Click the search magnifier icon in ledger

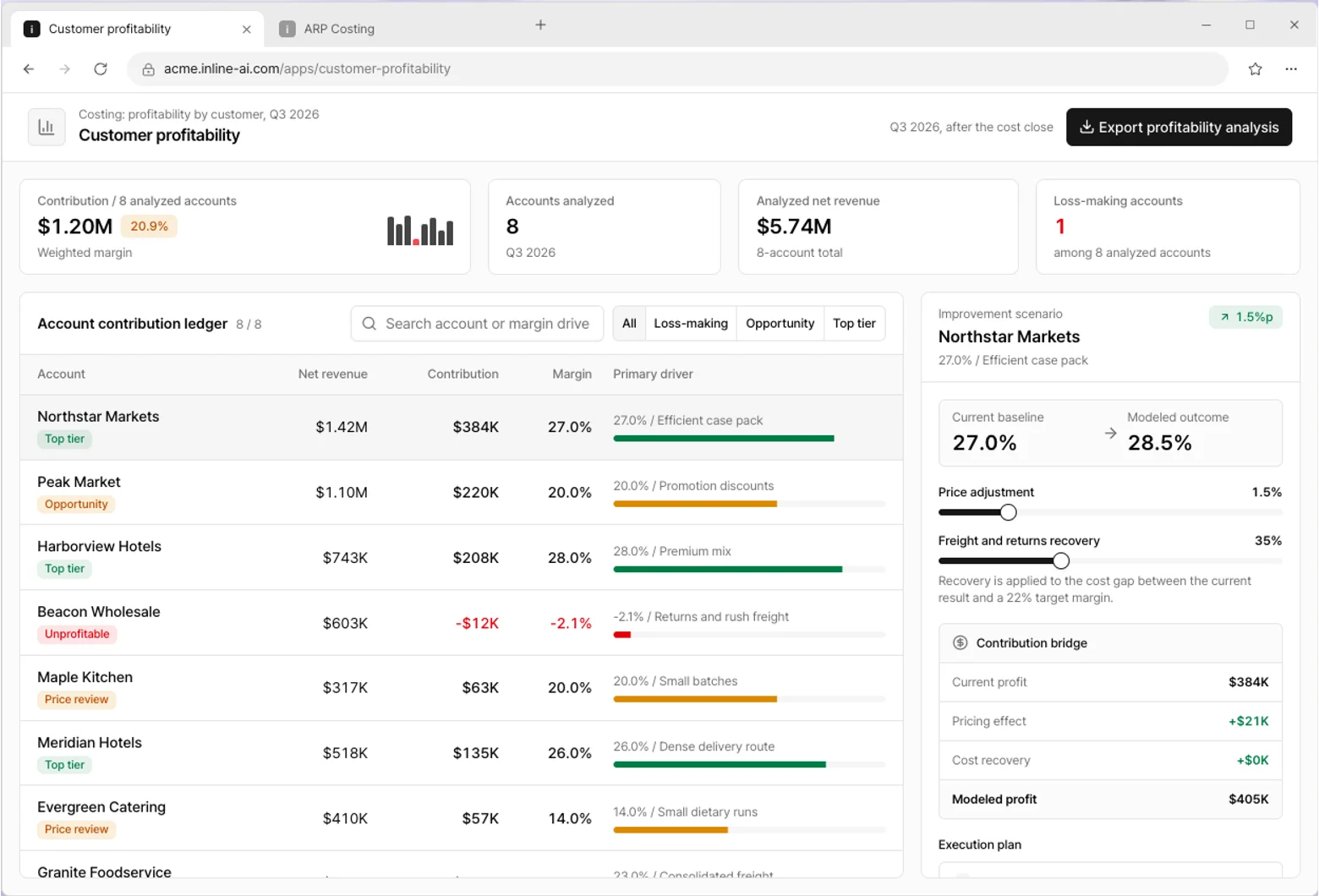coord(369,324)
